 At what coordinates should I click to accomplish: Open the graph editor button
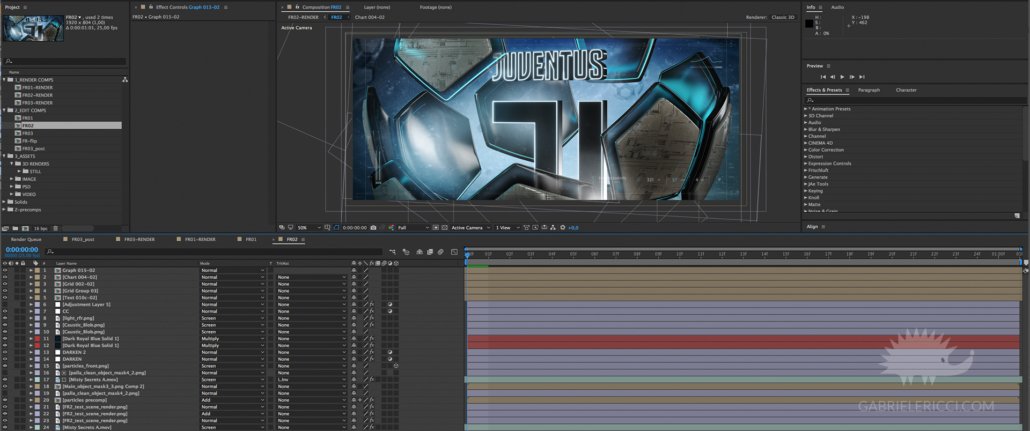tap(455, 252)
